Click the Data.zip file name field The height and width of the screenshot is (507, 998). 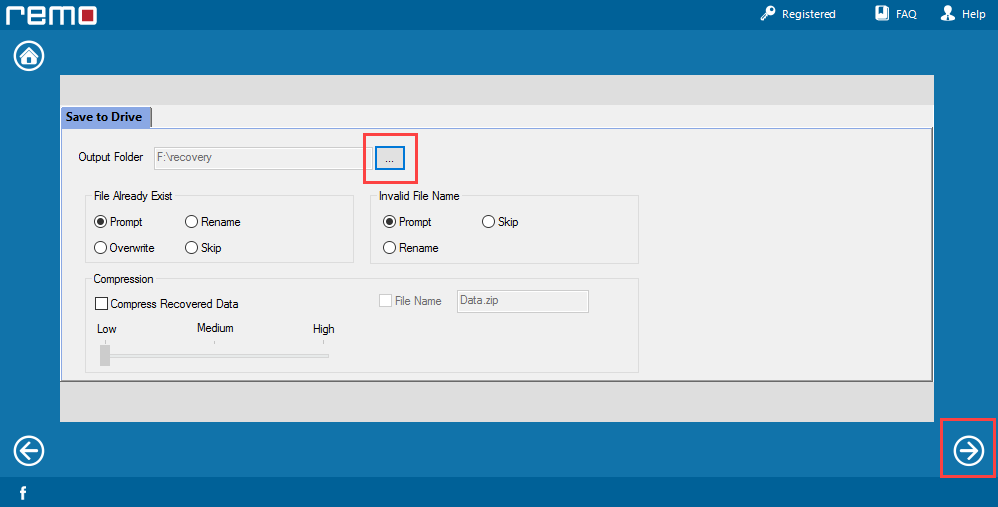(x=523, y=302)
